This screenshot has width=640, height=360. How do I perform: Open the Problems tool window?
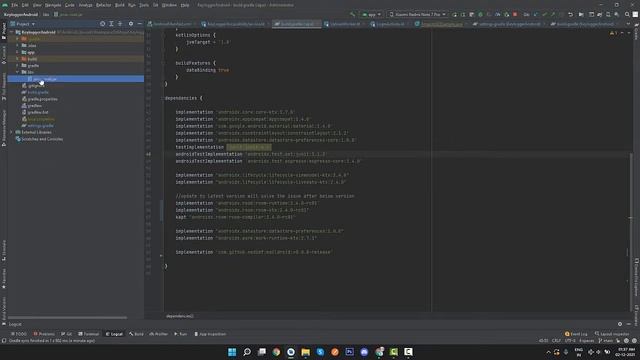[x=44, y=334]
